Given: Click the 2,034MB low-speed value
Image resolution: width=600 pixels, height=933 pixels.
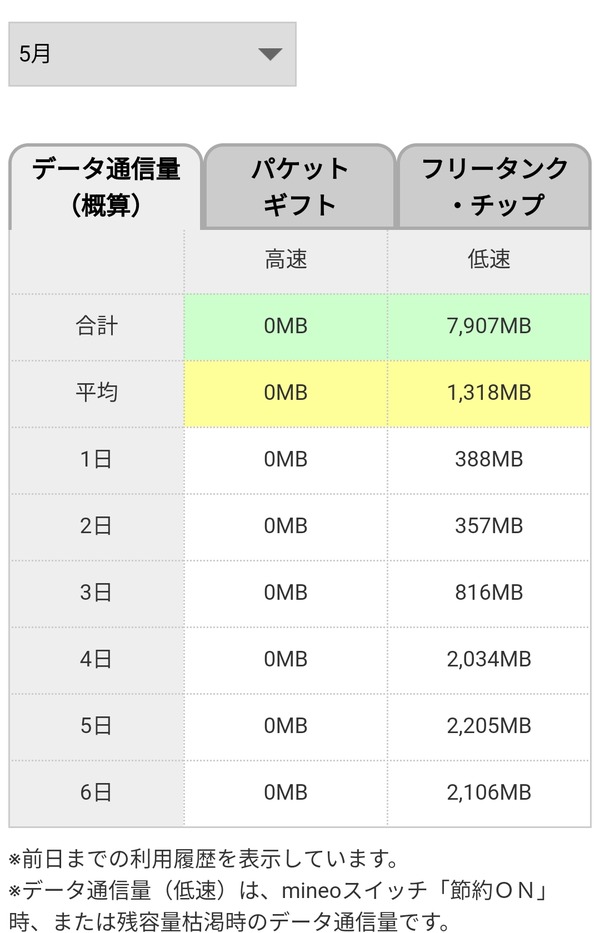Looking at the screenshot, I should tap(489, 659).
